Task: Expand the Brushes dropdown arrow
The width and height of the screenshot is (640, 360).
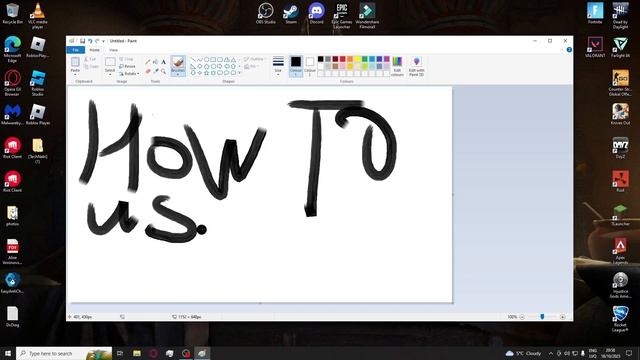Action: [x=178, y=74]
